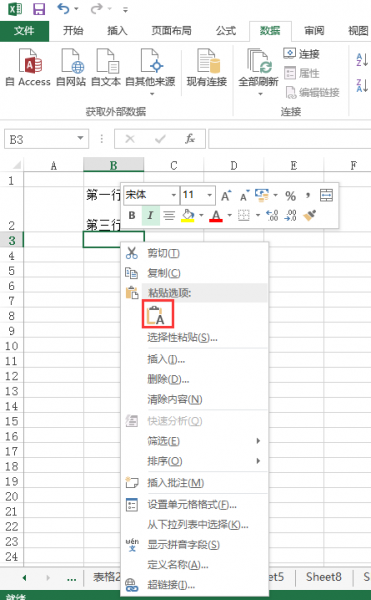Choose 复制(C) from context menu

[194, 273]
